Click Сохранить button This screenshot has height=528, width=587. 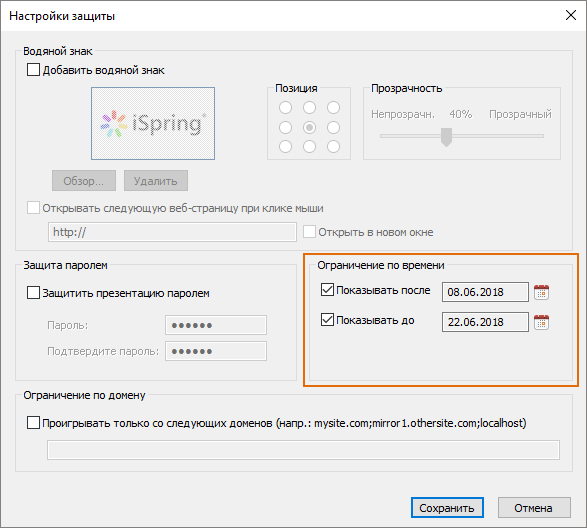click(x=447, y=508)
